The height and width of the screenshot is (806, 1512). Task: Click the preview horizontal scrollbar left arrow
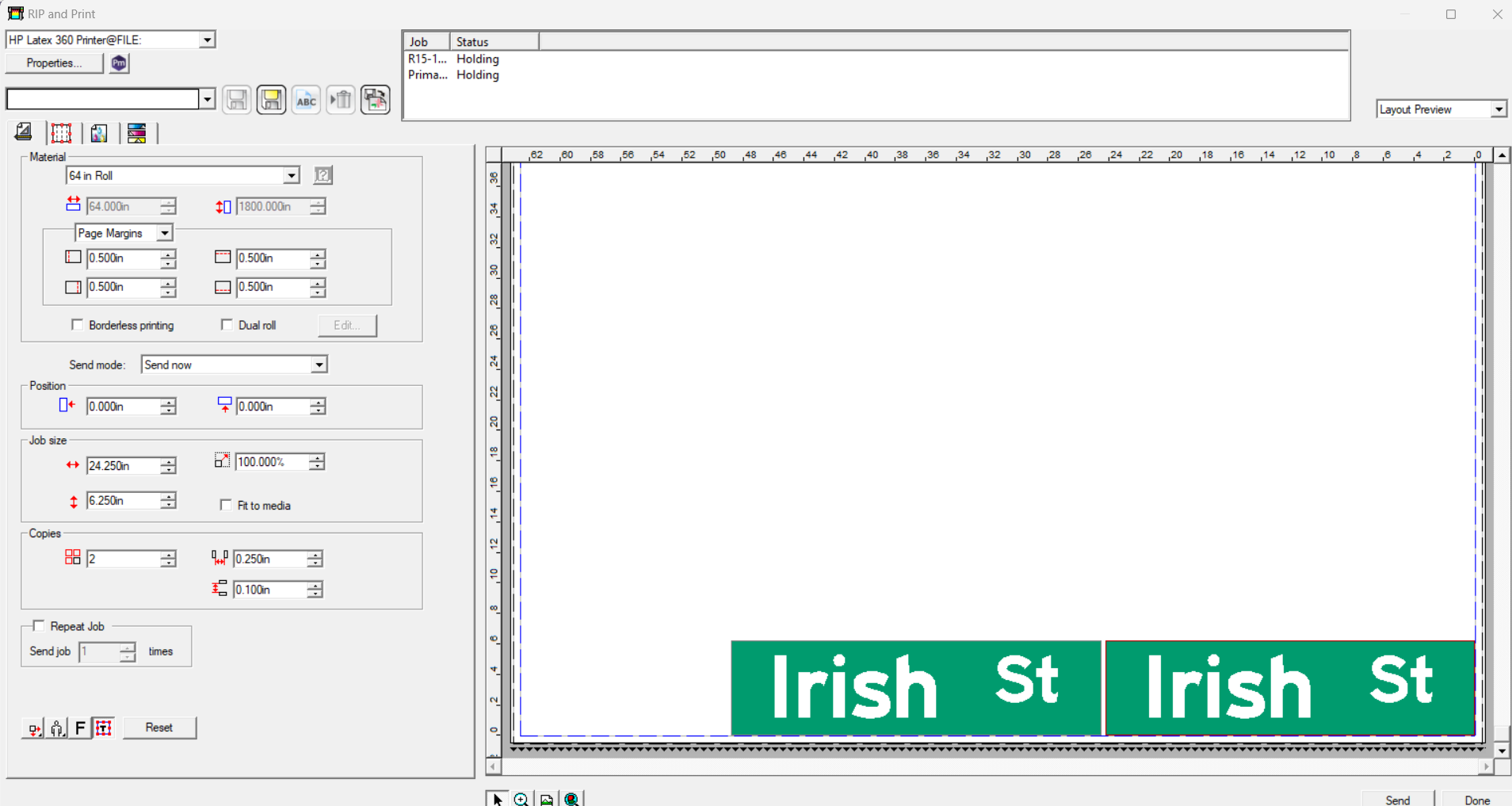[493, 766]
